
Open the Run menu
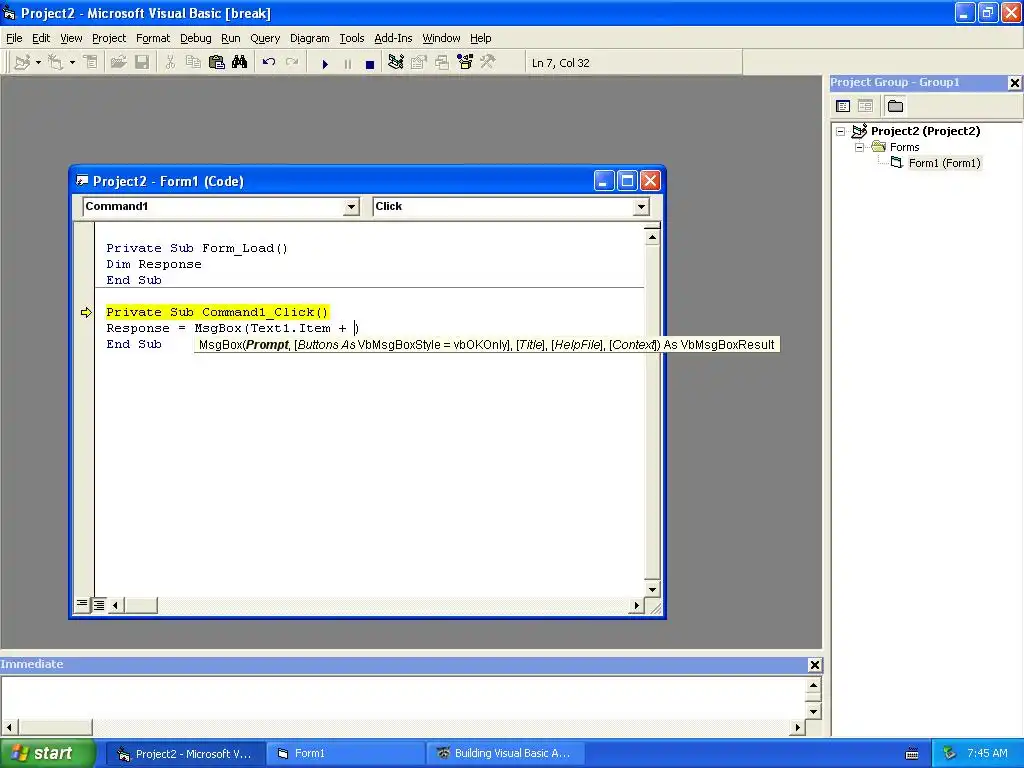(x=231, y=38)
